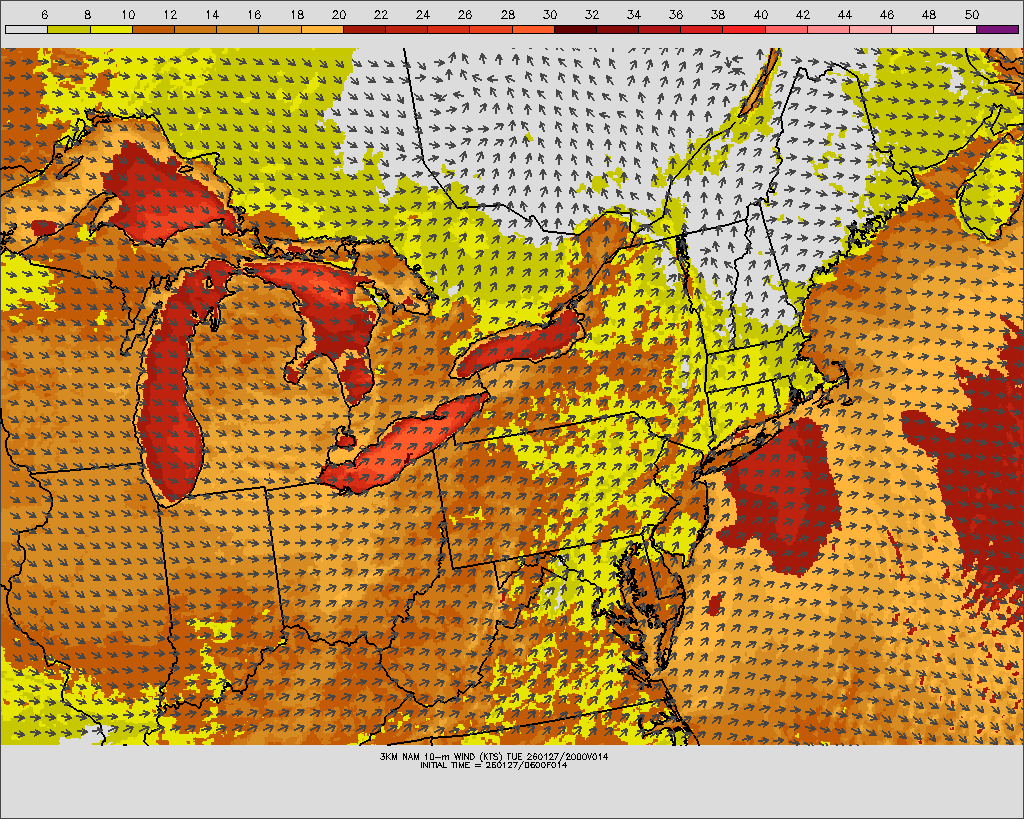Select the legend label "34"
1024x819 pixels.
click(x=633, y=14)
